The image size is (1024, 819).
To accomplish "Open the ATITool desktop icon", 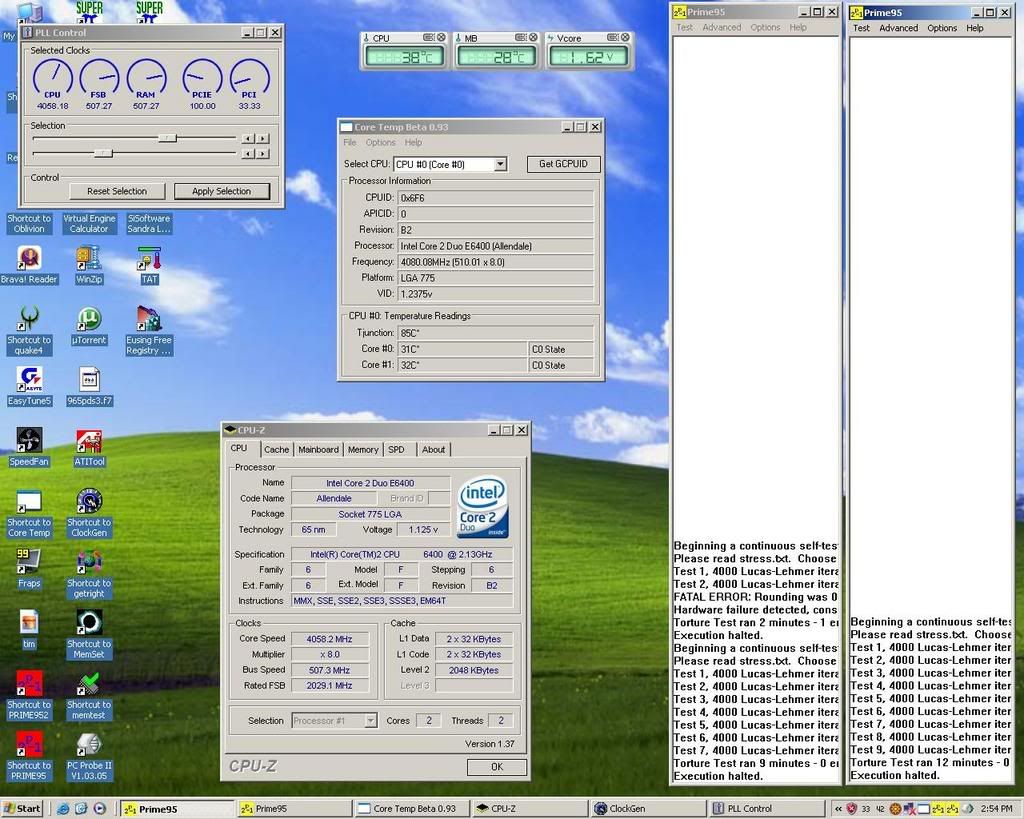I will pyautogui.click(x=89, y=441).
